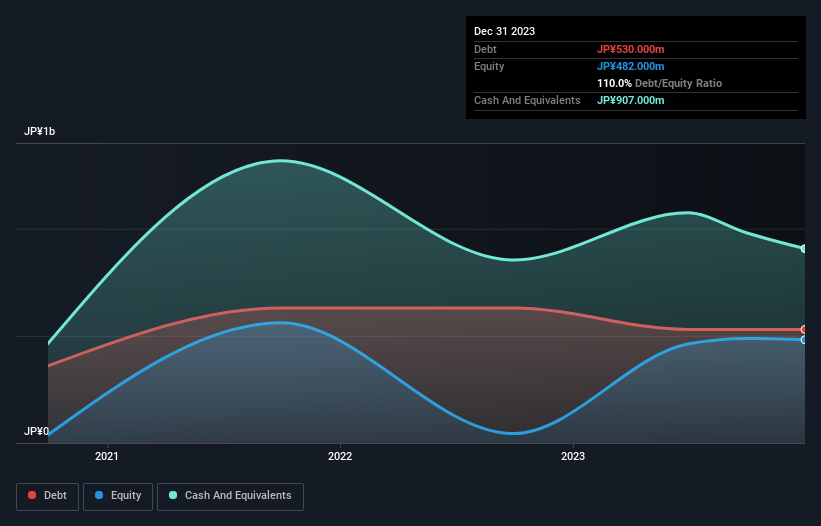Click the blue Equity end-point marker
821x526 pixels.
pos(804,340)
